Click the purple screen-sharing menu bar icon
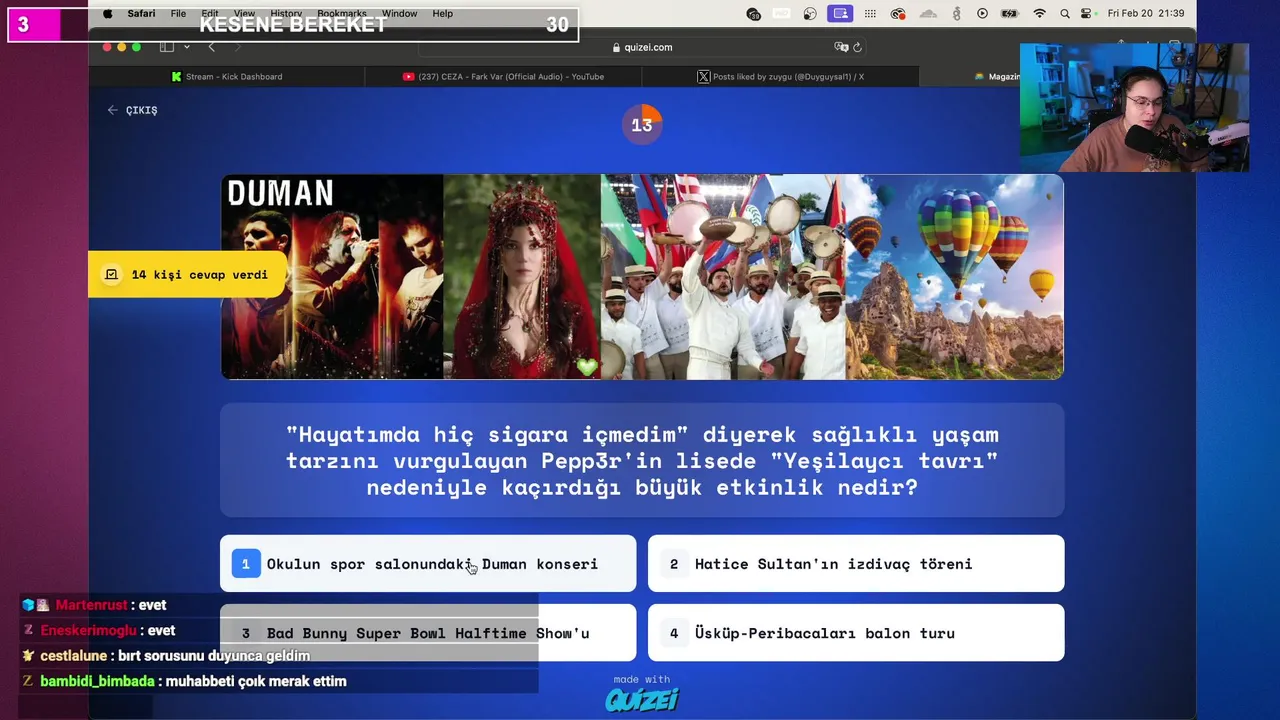 click(841, 14)
